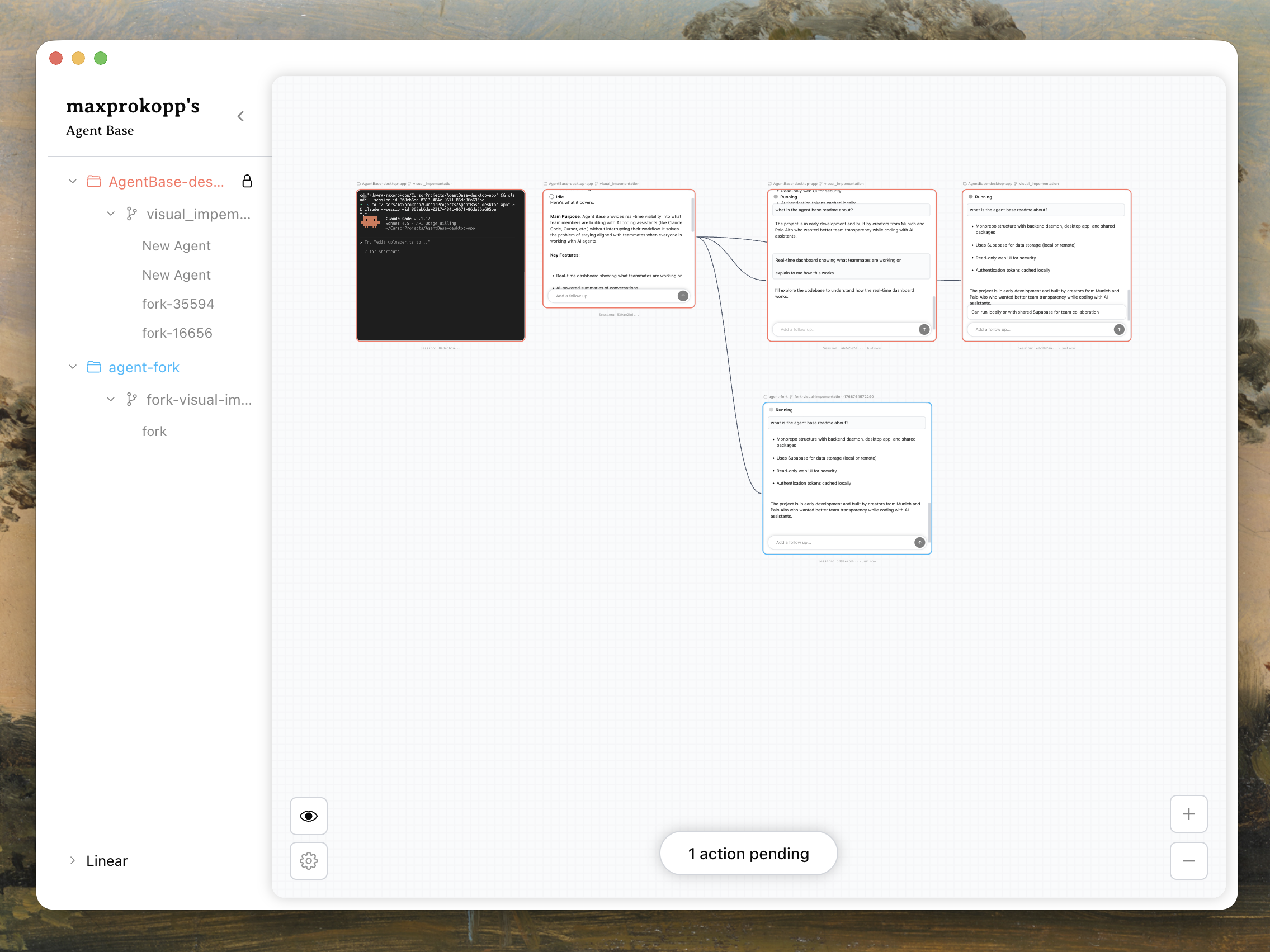
Task: Minimize the window with the yellow button
Action: [x=78, y=58]
